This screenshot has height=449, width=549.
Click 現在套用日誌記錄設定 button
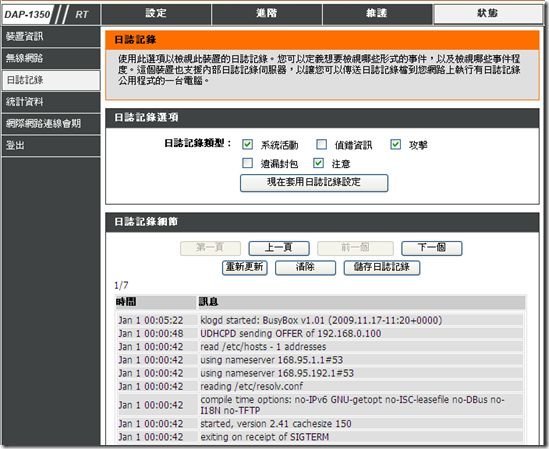pos(314,183)
